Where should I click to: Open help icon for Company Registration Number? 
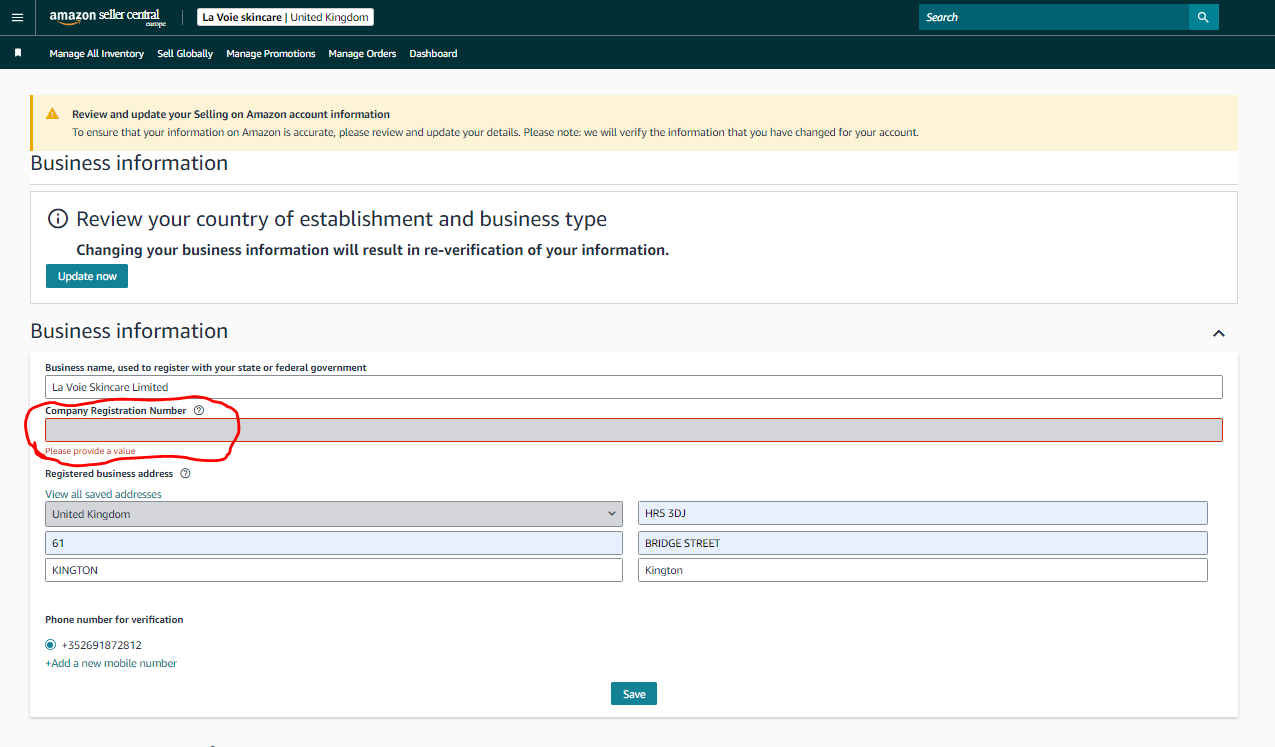[199, 410]
